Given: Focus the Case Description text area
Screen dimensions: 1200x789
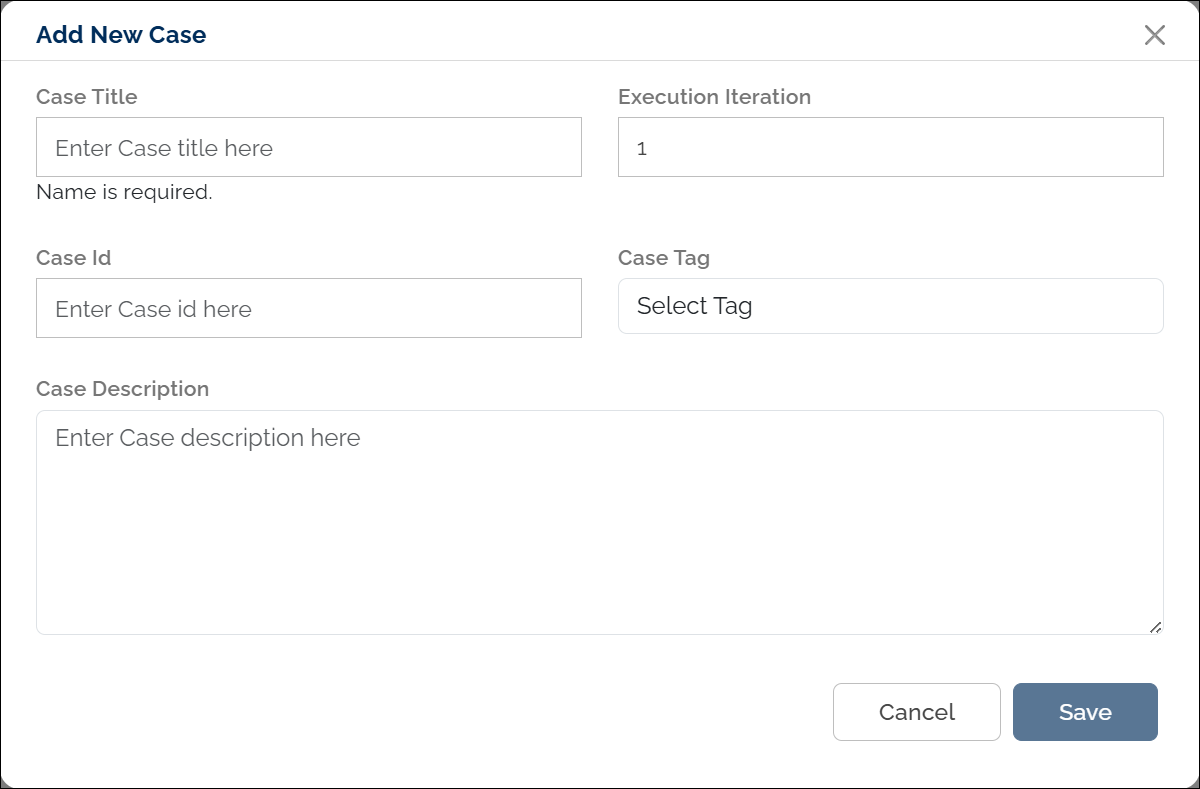Looking at the screenshot, I should coord(600,530).
